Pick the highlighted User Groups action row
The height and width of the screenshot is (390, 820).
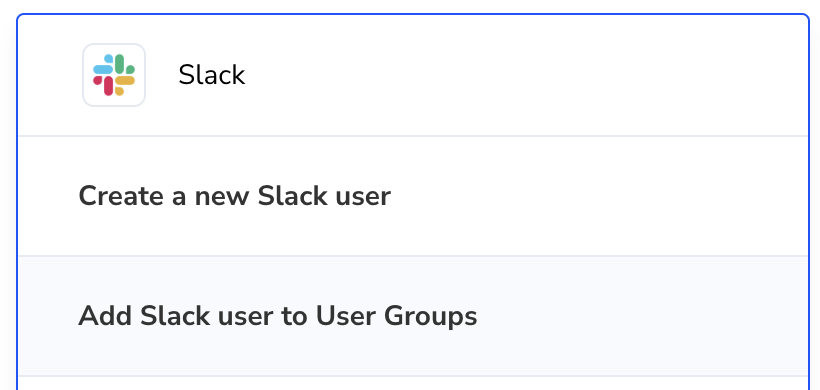(413, 316)
